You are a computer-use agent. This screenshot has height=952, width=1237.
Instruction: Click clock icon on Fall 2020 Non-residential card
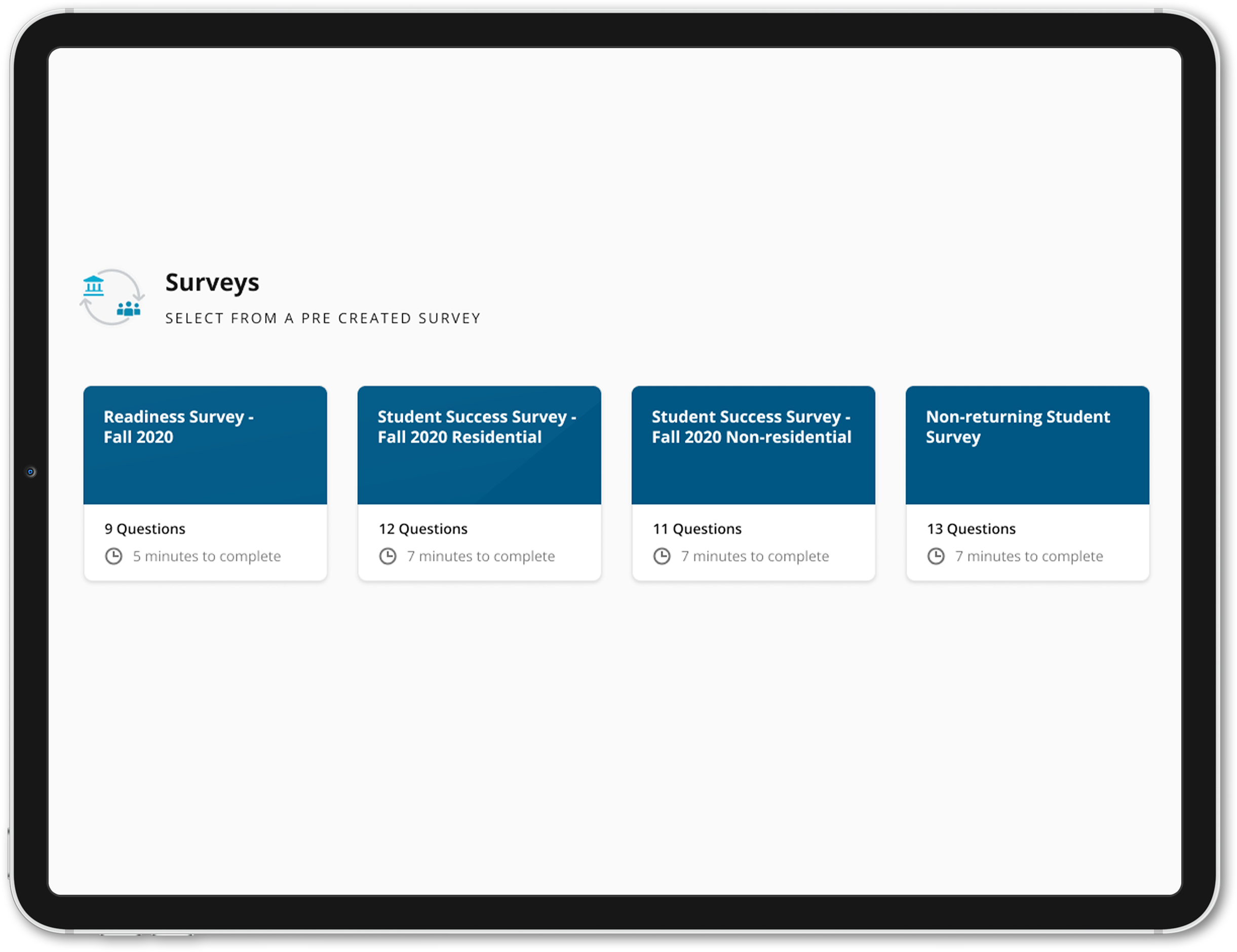(662, 556)
